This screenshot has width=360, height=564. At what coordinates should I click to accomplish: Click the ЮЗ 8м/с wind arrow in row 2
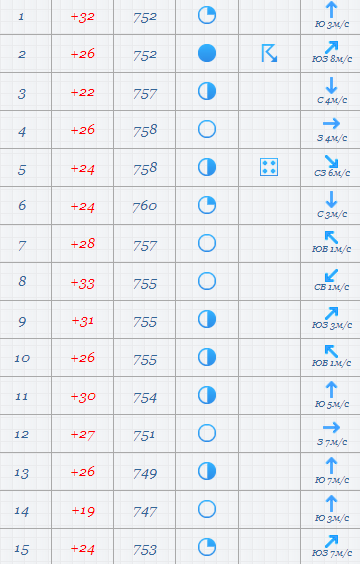pyautogui.click(x=331, y=47)
